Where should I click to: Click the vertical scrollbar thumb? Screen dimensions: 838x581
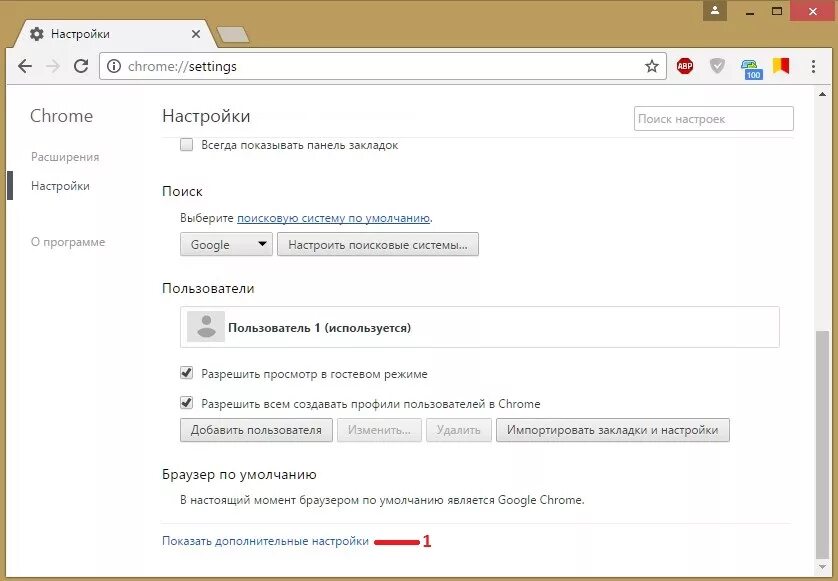click(822, 445)
